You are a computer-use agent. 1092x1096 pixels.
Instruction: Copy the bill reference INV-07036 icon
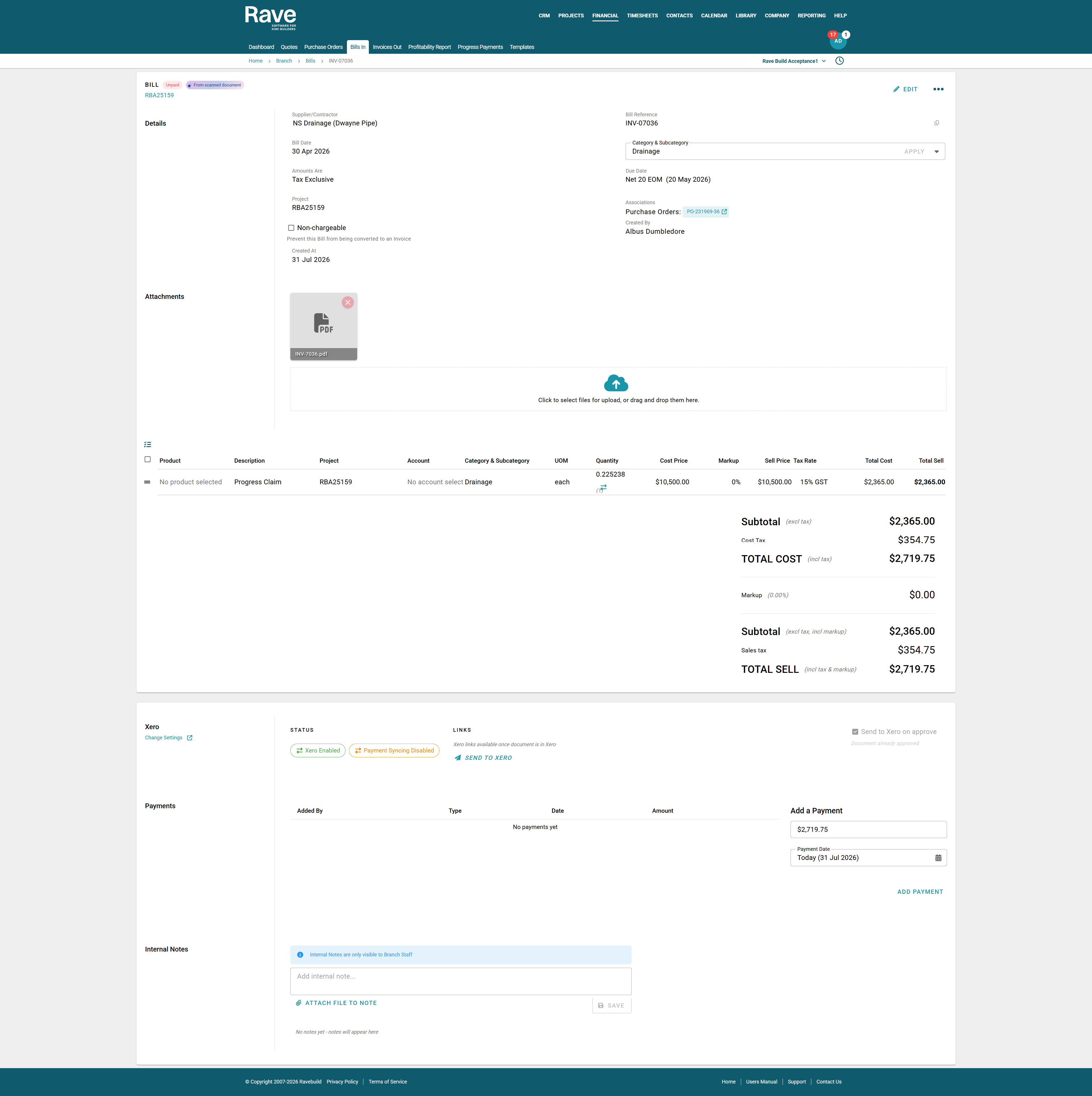point(936,123)
